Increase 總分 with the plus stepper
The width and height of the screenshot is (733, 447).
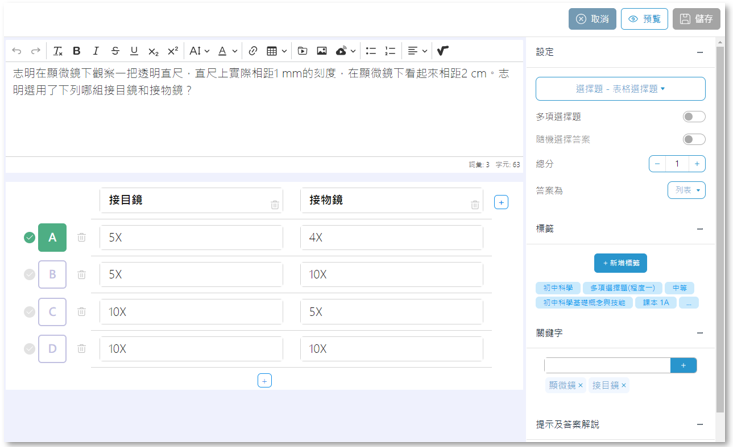(697, 163)
